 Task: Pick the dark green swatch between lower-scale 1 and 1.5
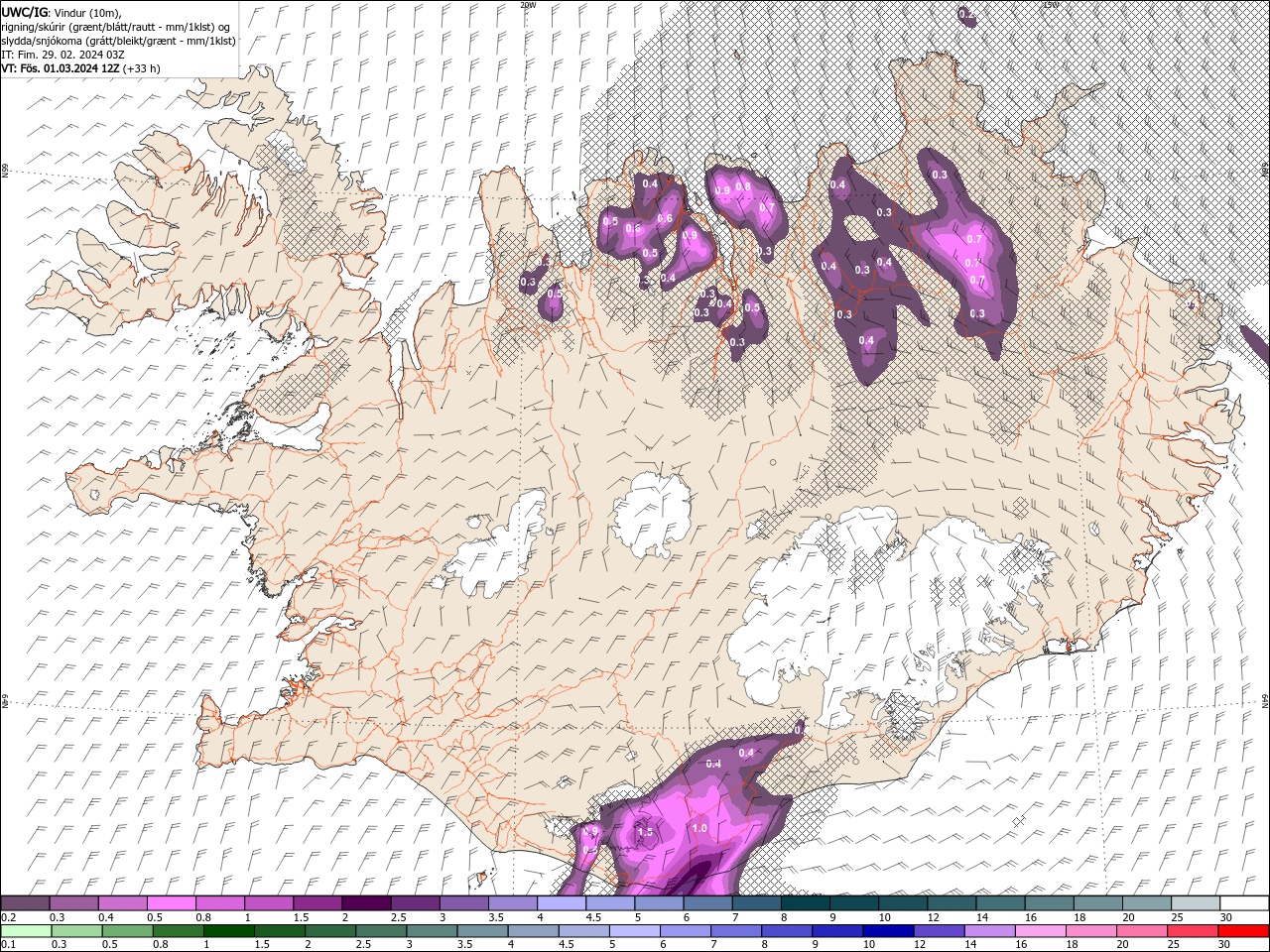click(229, 931)
